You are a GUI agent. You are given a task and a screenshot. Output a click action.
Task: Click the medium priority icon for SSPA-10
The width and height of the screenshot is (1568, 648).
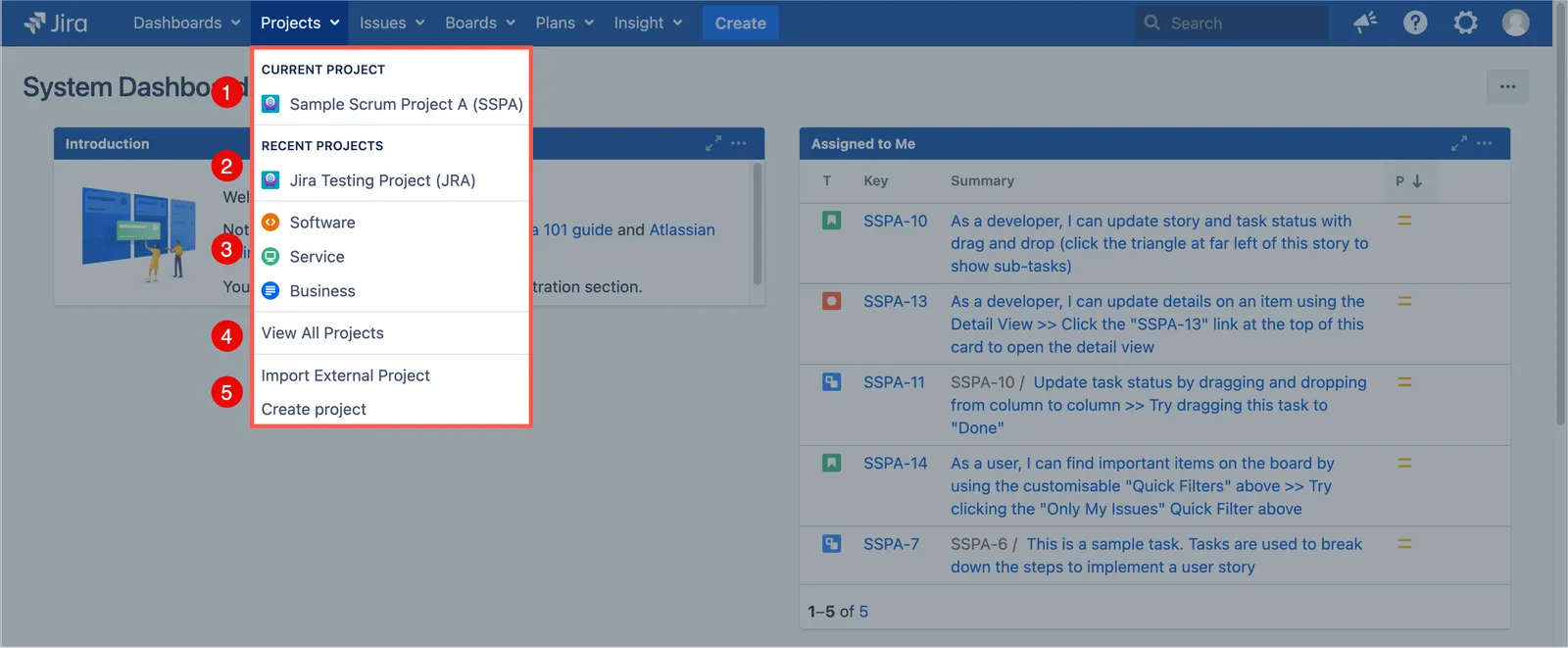tap(1404, 221)
